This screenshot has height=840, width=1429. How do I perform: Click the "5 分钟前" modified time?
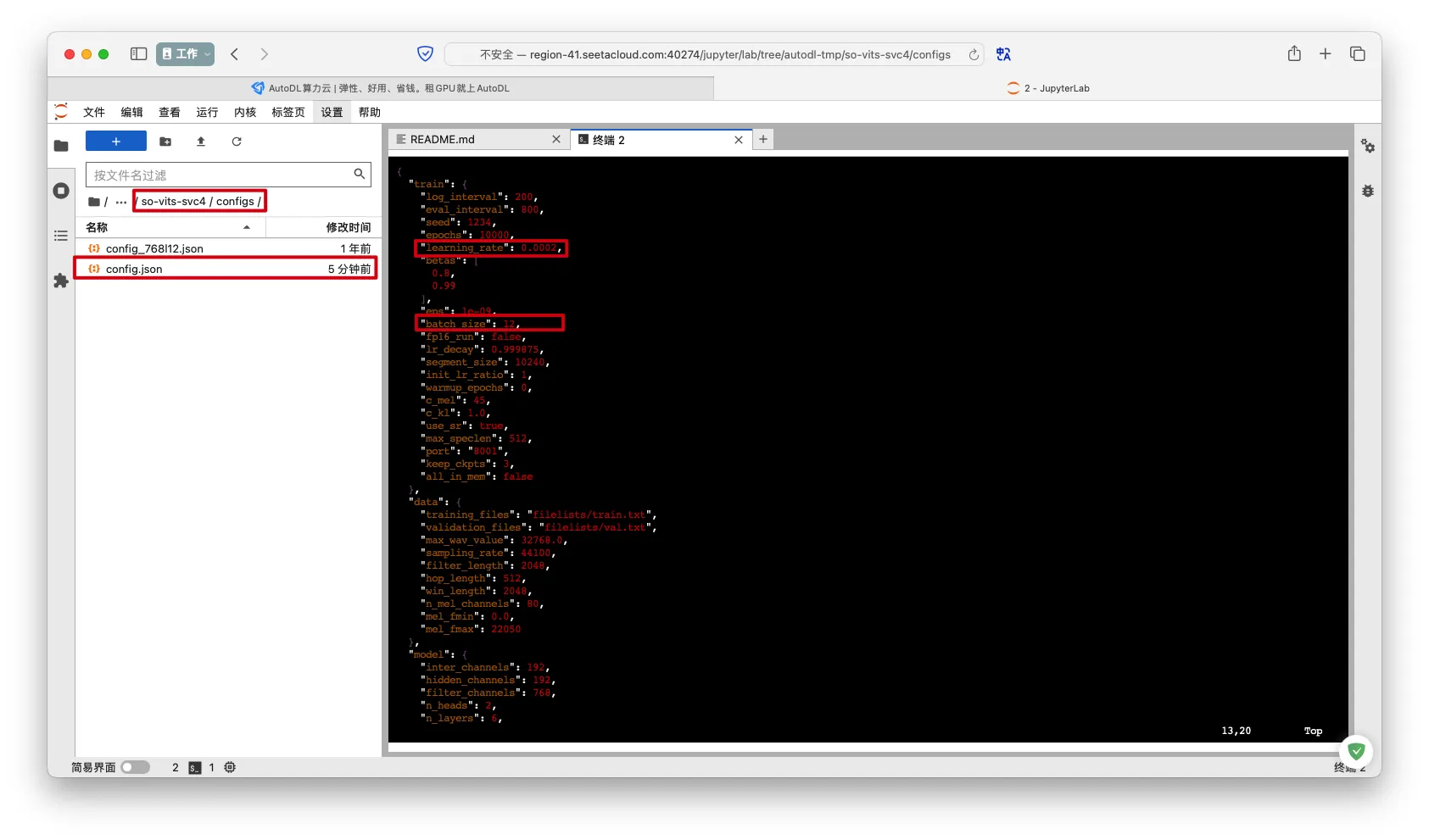(349, 269)
